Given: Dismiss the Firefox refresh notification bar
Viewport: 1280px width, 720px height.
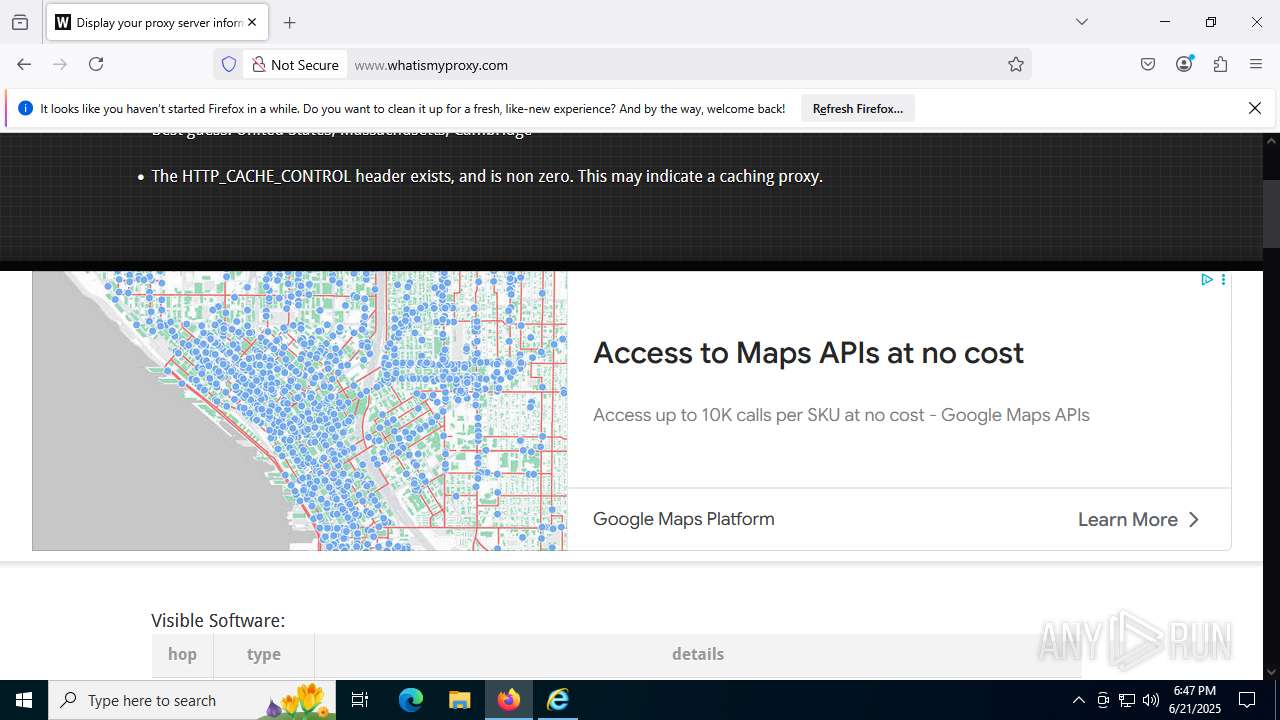Looking at the screenshot, I should point(1255,108).
